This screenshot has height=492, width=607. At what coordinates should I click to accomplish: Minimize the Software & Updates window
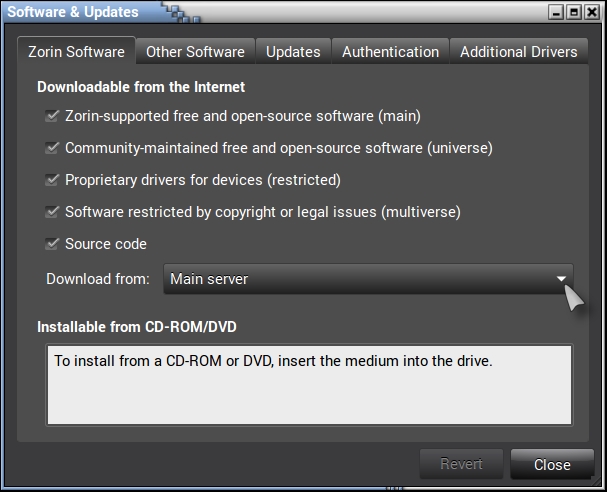click(558, 12)
